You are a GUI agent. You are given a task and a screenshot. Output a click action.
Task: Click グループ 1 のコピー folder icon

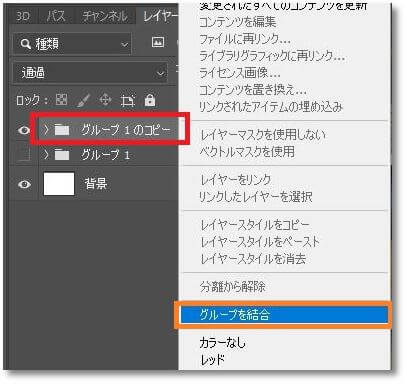tap(62, 130)
